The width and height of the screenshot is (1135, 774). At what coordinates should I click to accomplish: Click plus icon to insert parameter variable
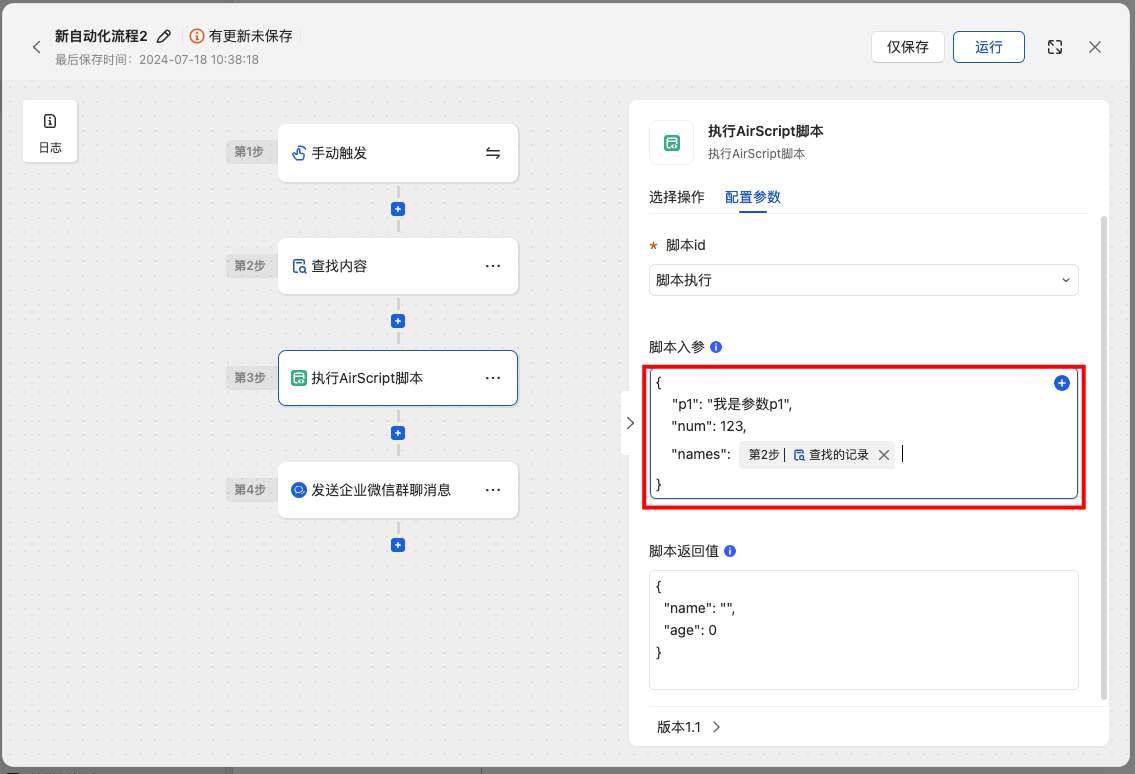pyautogui.click(x=1062, y=383)
